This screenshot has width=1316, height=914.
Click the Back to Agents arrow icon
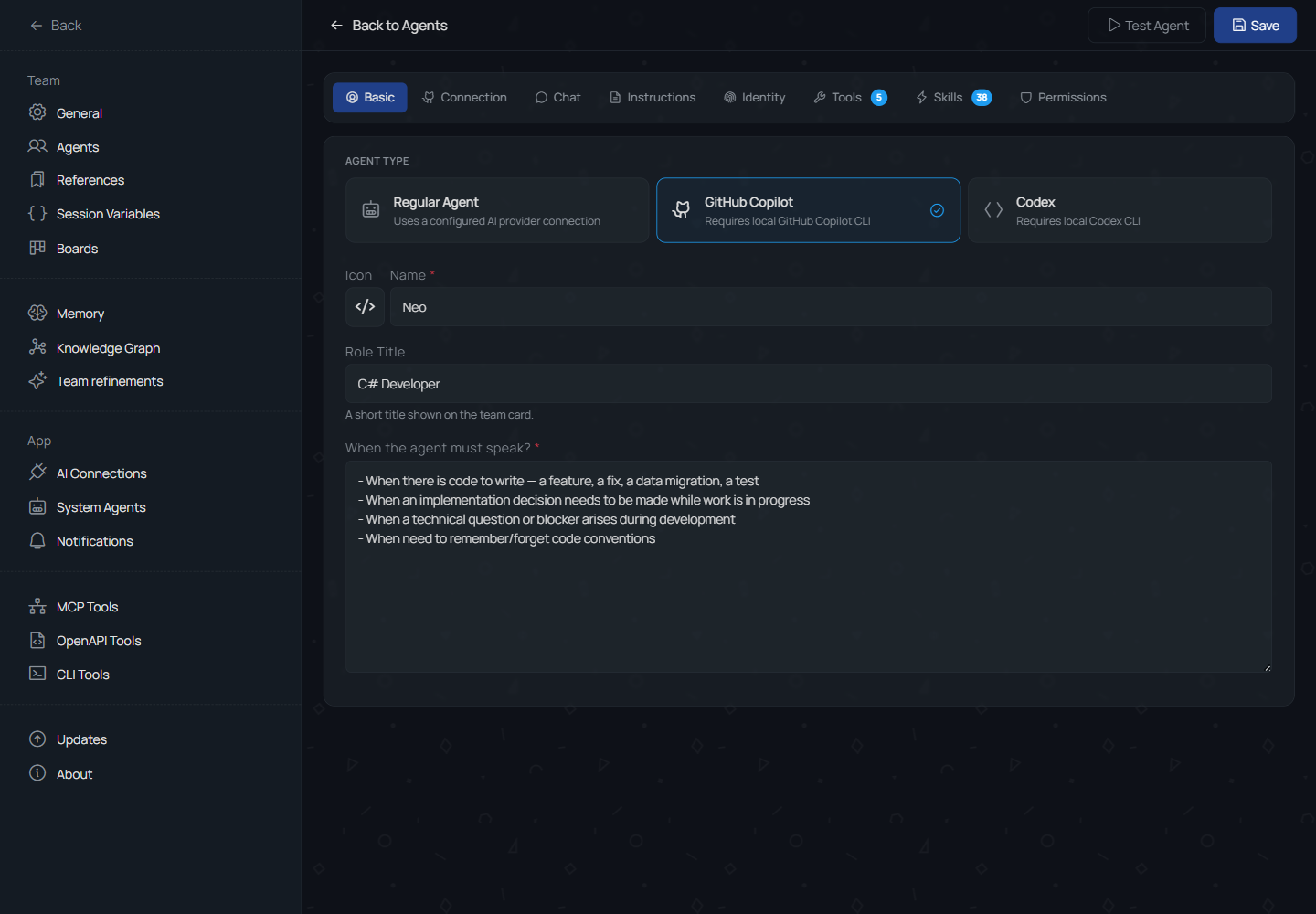click(x=336, y=26)
